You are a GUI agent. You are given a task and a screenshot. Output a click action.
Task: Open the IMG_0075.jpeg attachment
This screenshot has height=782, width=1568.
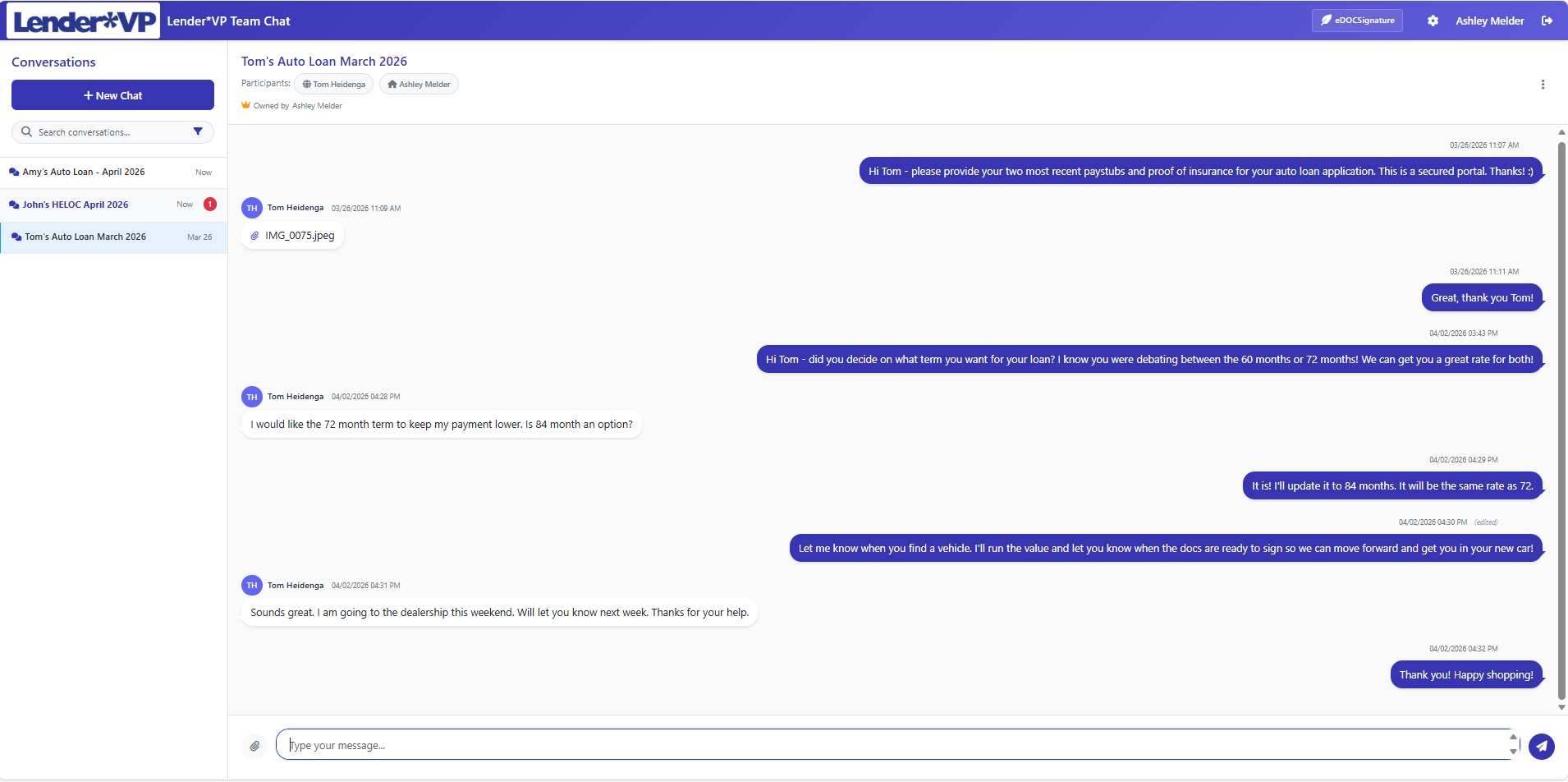click(299, 236)
